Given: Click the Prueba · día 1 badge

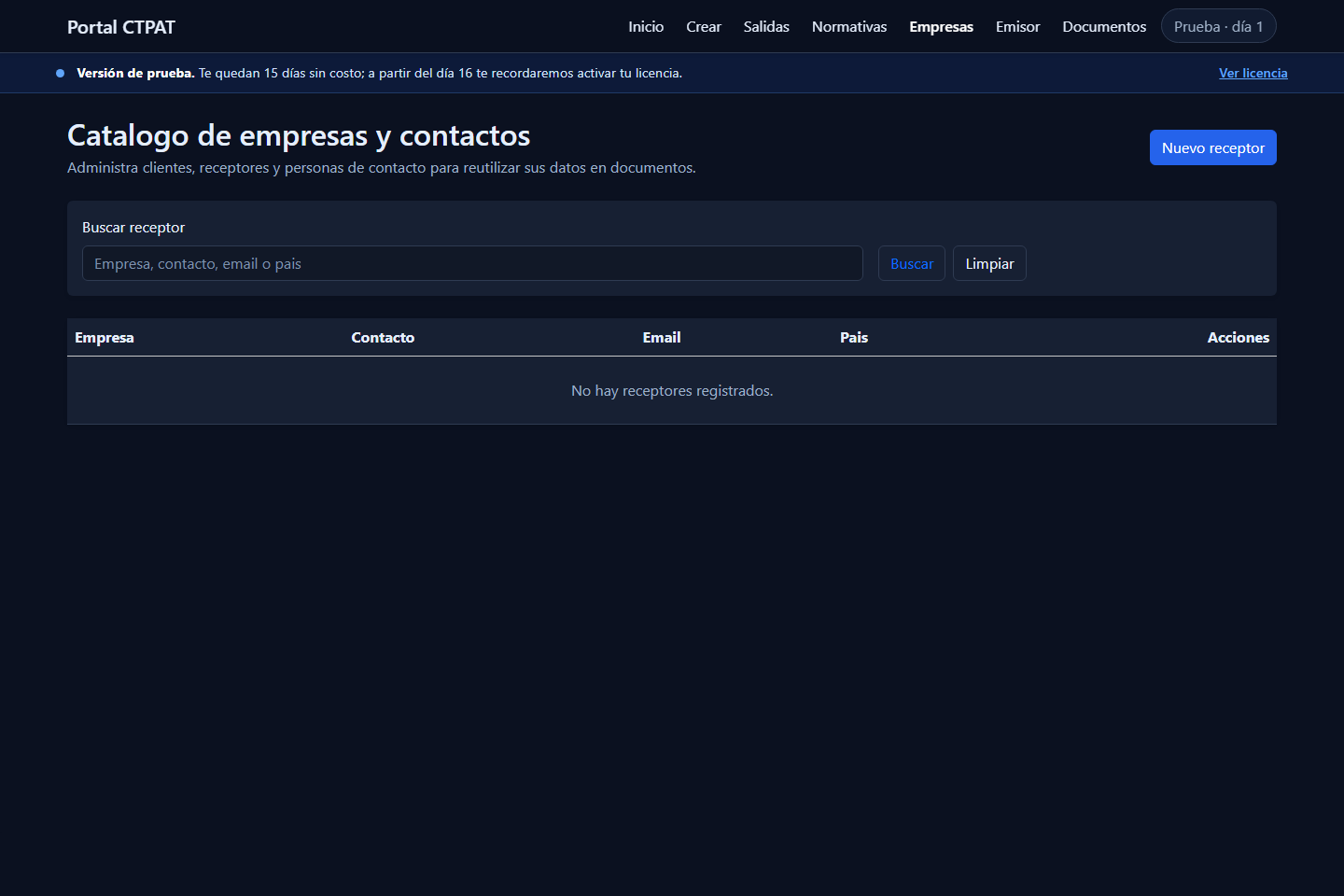Looking at the screenshot, I should point(1219,26).
